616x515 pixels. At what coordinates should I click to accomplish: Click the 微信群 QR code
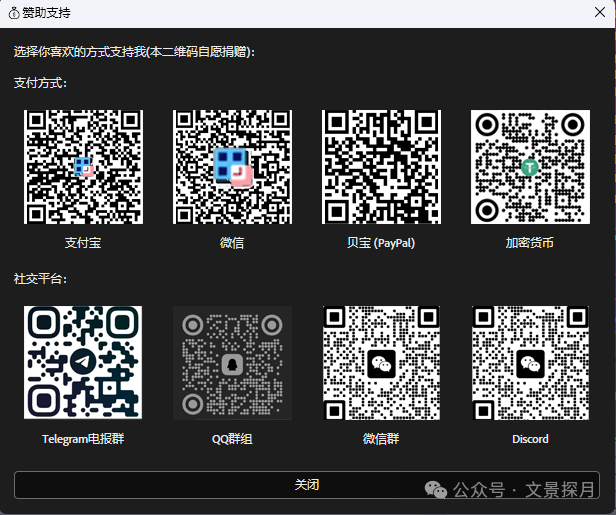coord(381,363)
